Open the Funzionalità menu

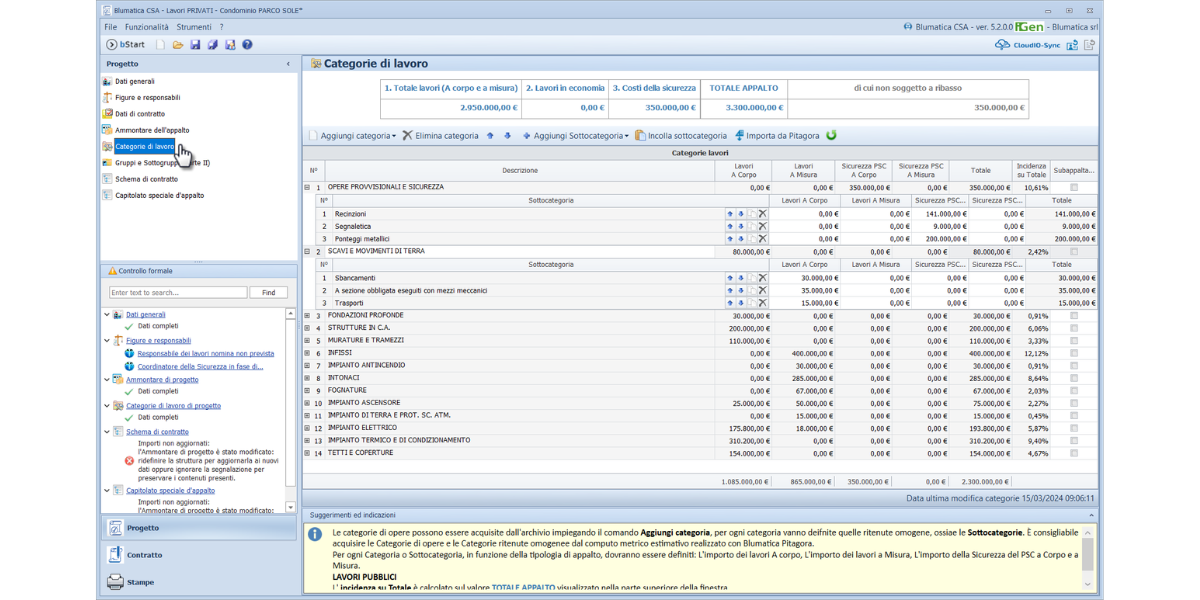pyautogui.click(x=146, y=27)
